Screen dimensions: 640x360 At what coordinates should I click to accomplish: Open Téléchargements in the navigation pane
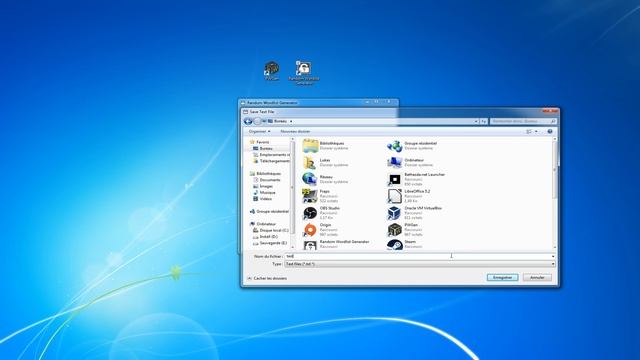(271, 161)
